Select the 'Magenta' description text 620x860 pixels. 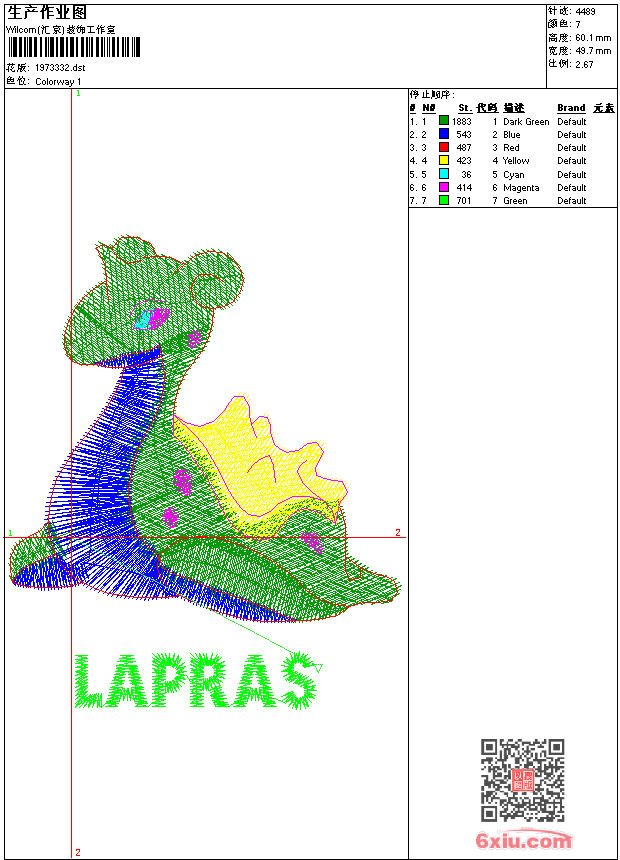coord(521,188)
